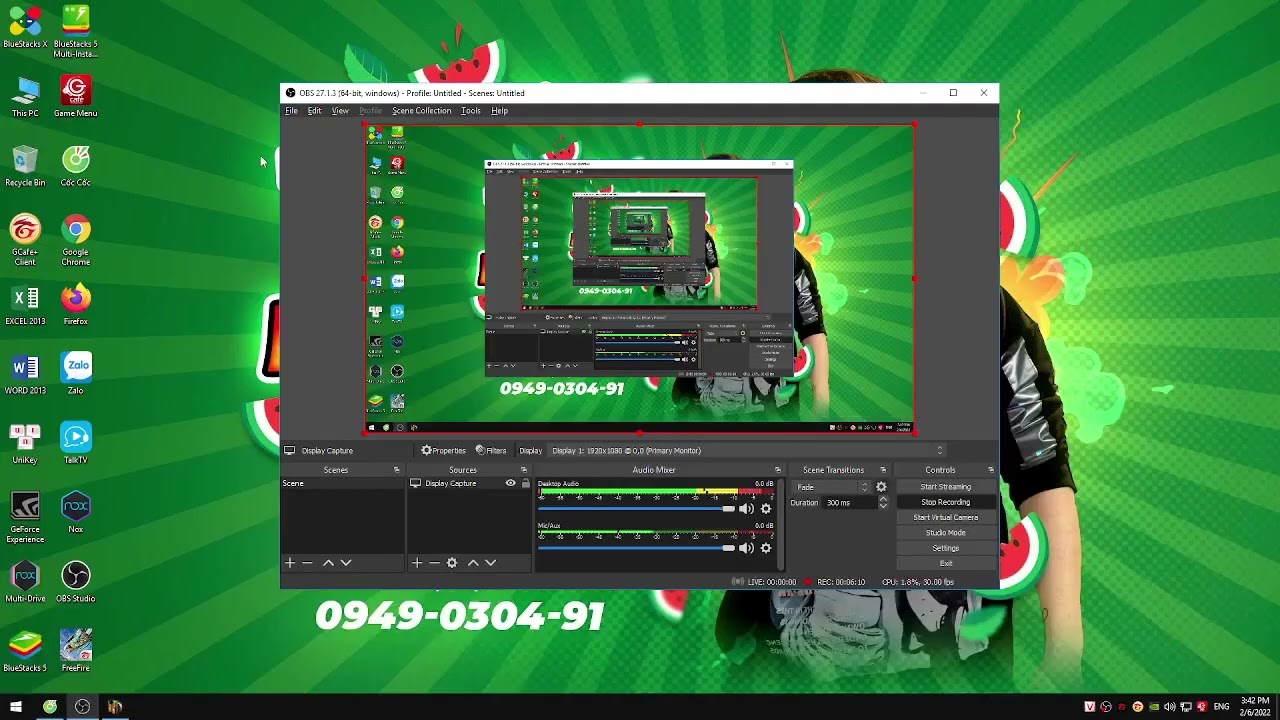Adjust Desktop Audio volume slider

click(637, 509)
